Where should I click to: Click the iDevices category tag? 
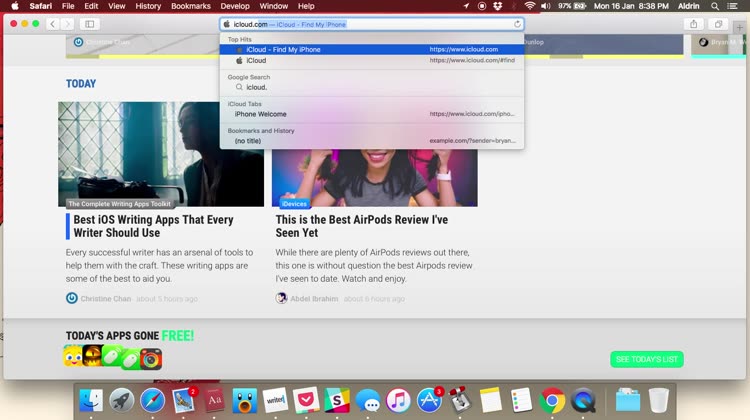[294, 204]
